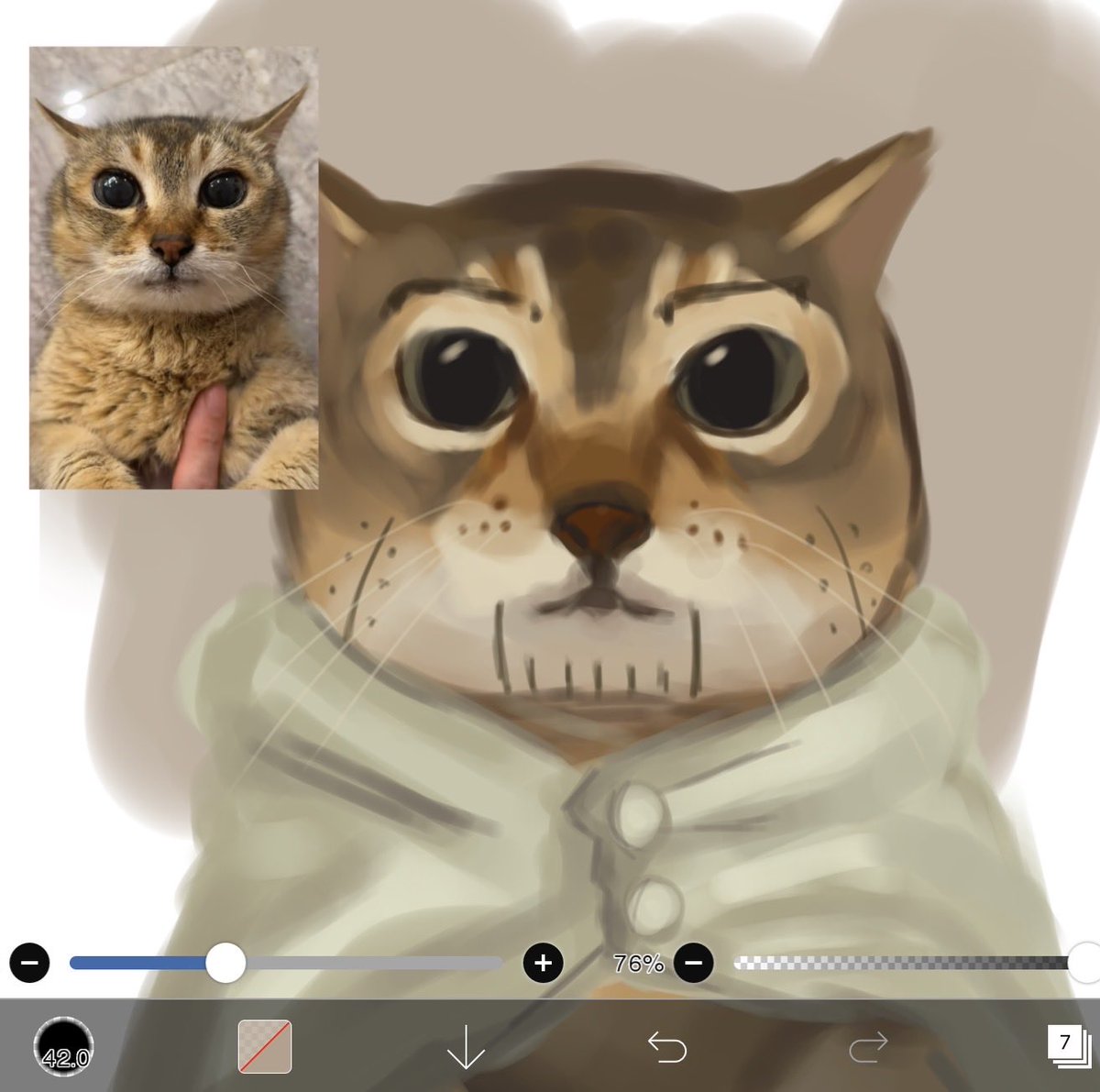
Task: Open brush settings showing size 42.0
Action: tap(63, 1047)
